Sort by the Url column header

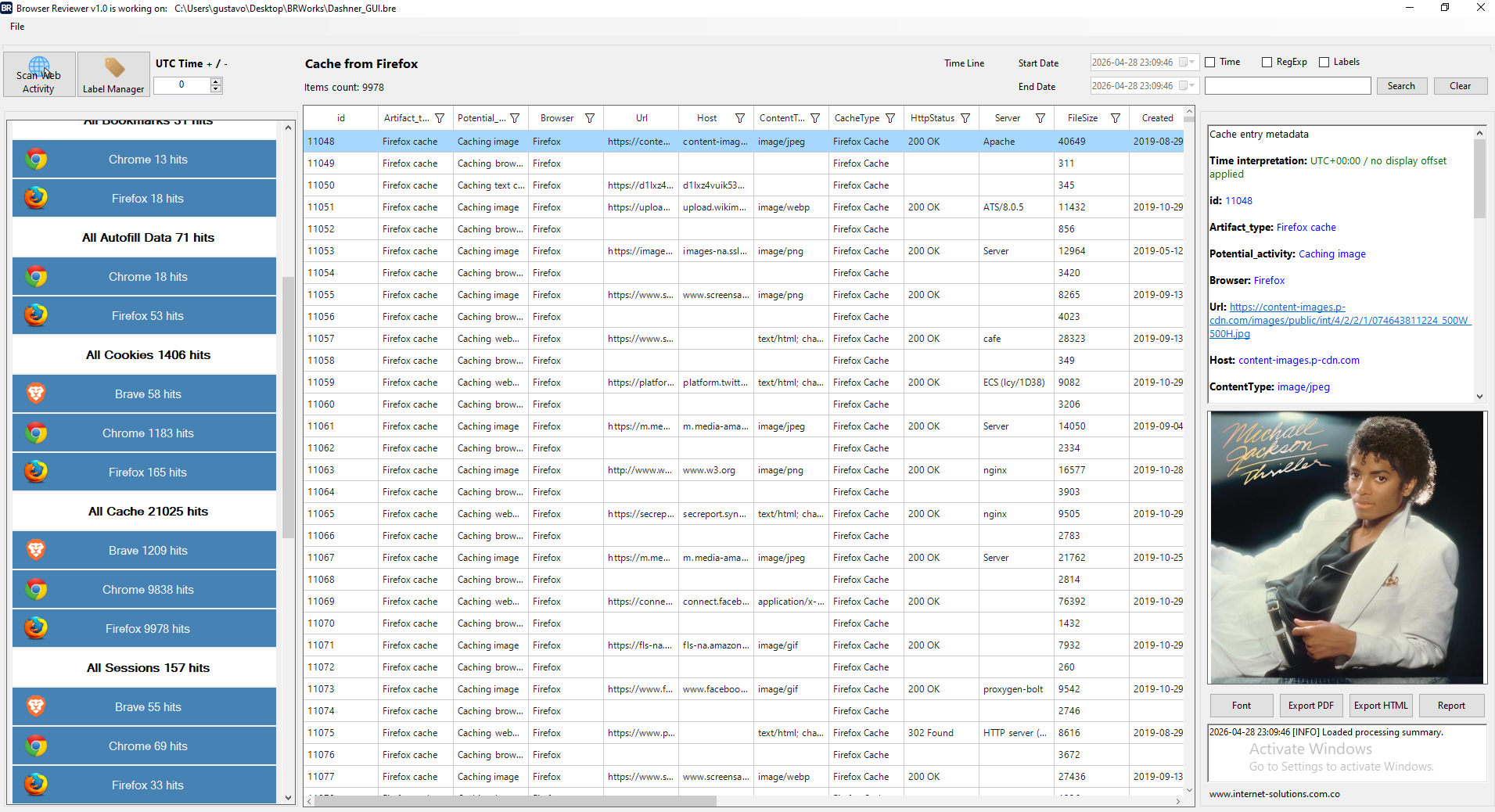(641, 118)
